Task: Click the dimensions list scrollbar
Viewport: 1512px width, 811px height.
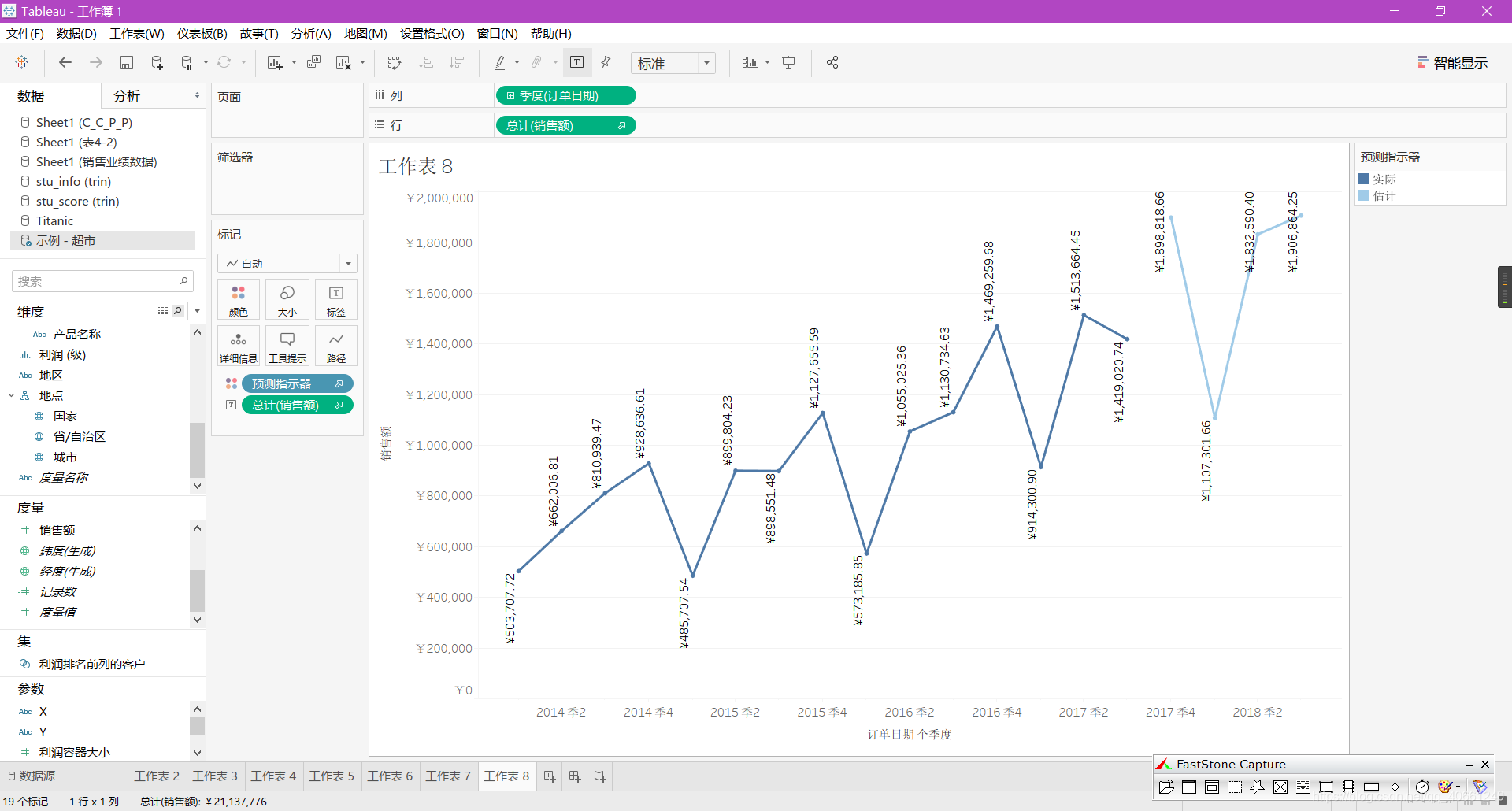Action: pos(197,450)
